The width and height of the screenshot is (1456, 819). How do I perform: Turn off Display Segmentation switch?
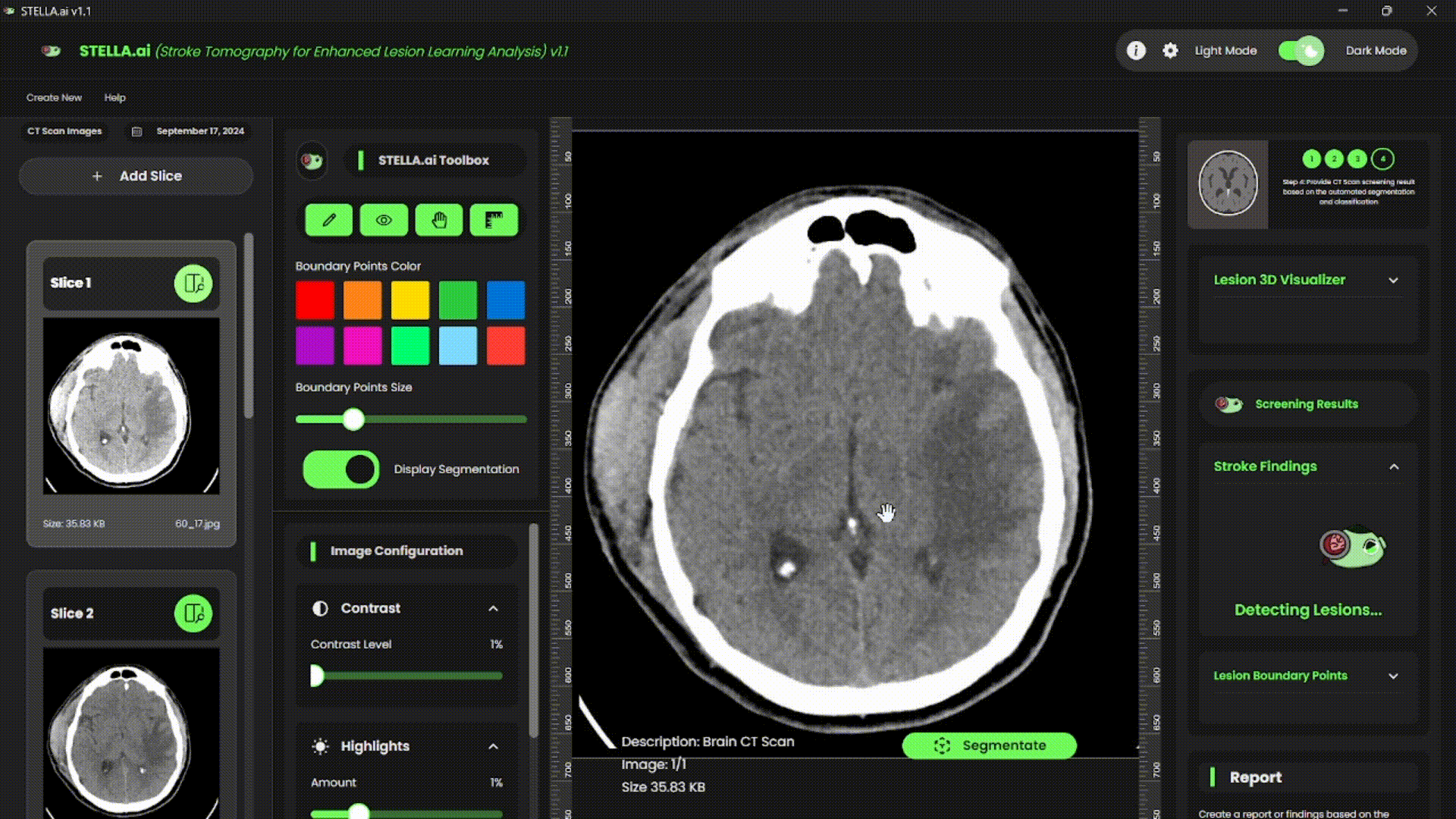point(341,469)
